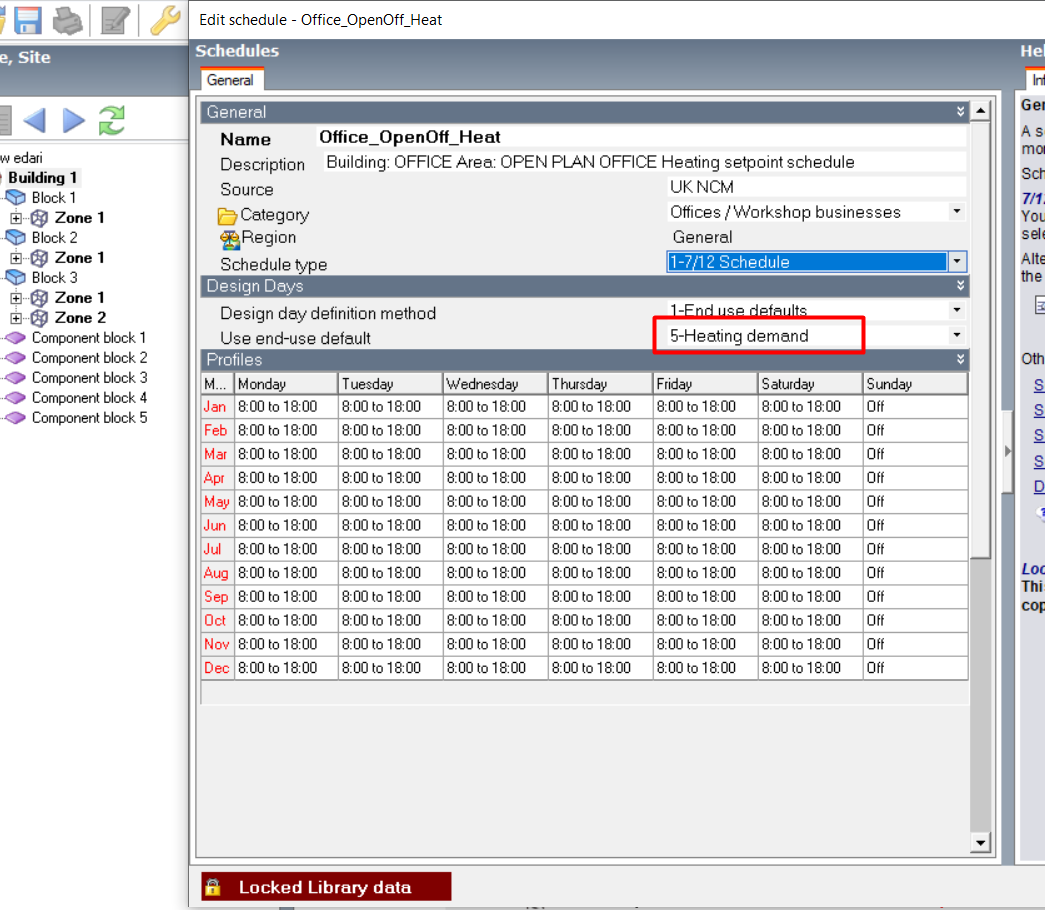1045x910 pixels.
Task: Click the Component block 3 purple icon
Action: 15,378
